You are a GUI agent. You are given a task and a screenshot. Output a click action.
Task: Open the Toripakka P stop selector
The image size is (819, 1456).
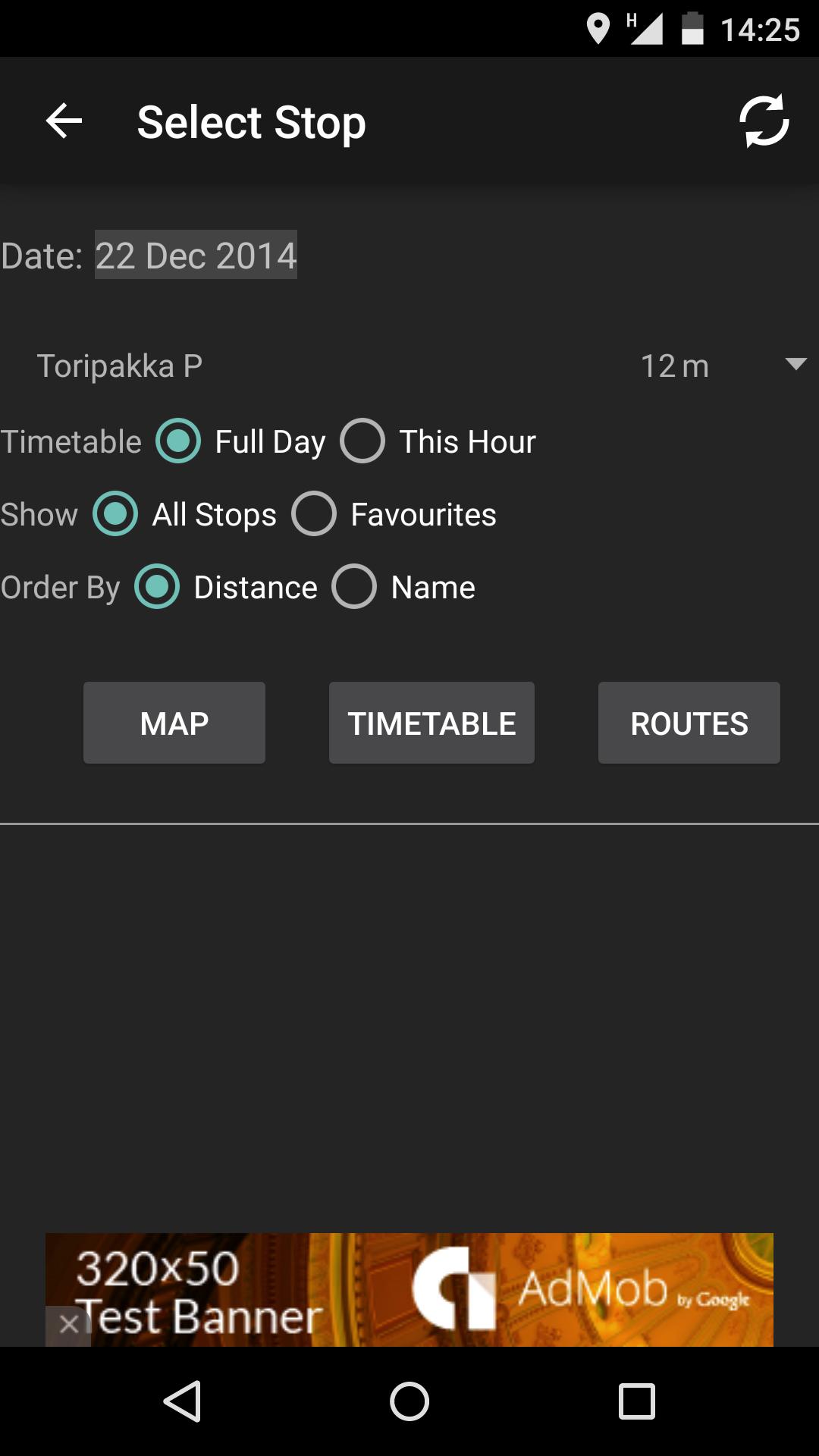120,366
